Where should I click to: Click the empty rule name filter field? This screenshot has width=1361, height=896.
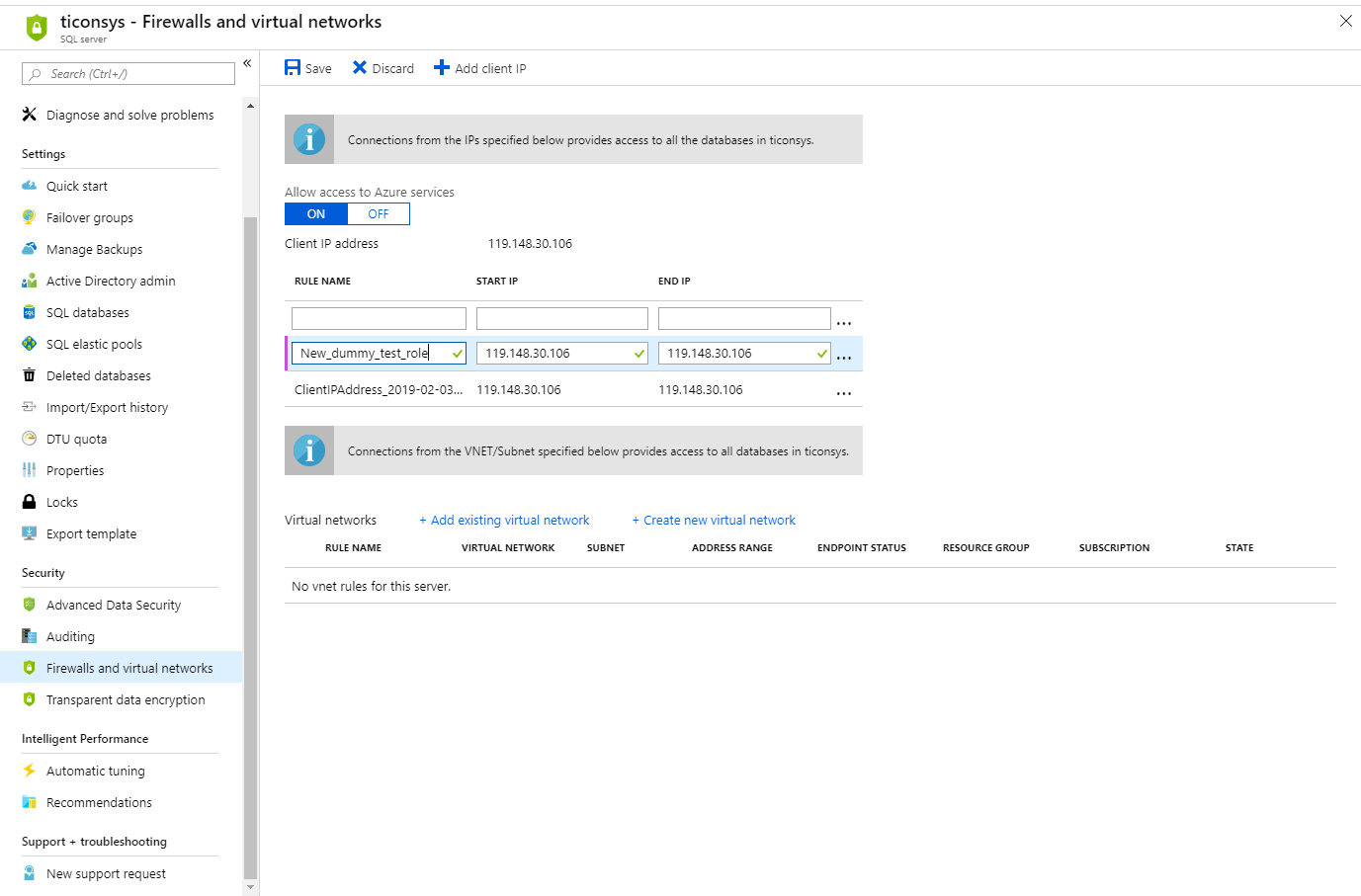[378, 317]
